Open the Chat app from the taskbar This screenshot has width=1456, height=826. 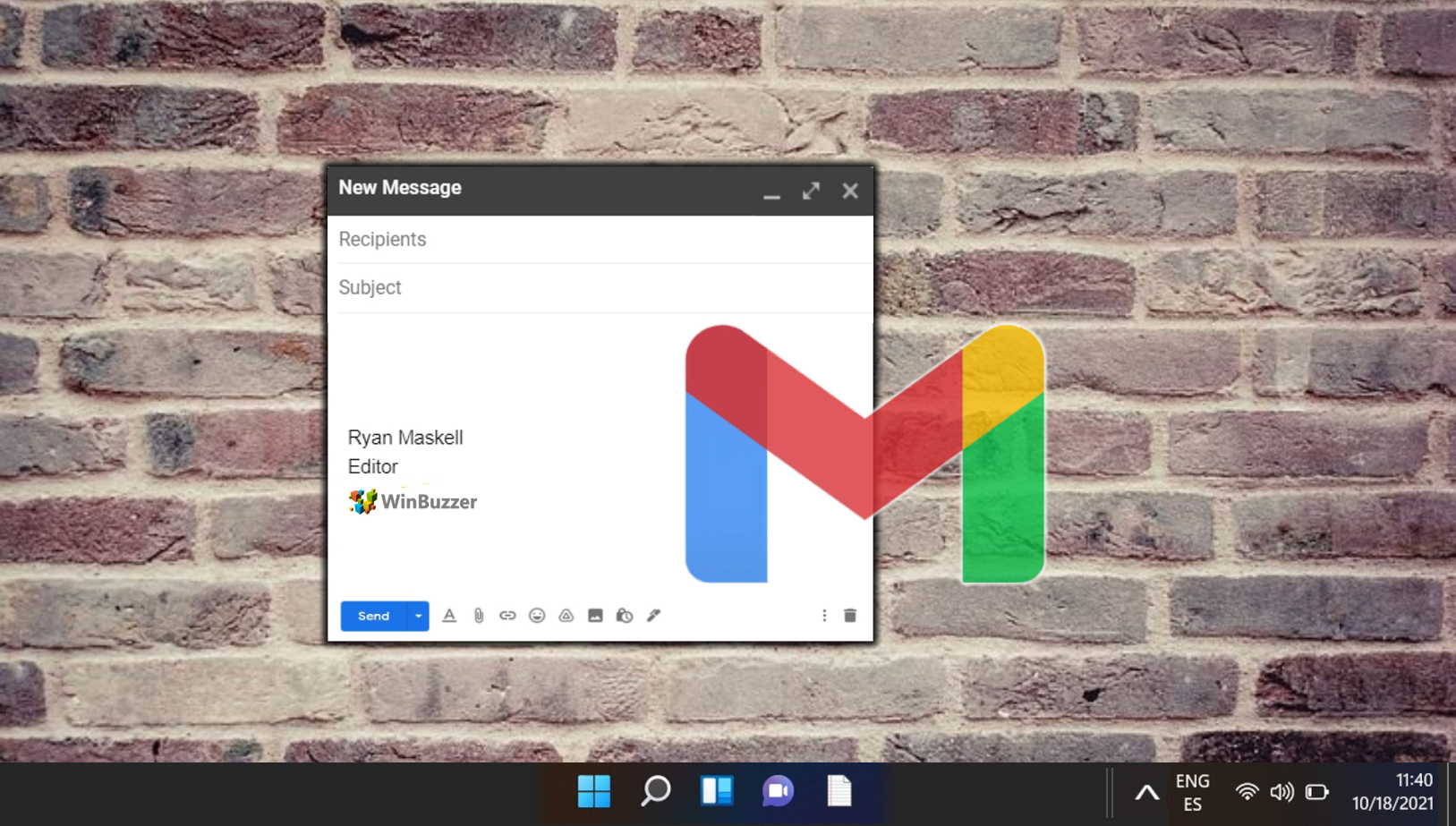click(x=777, y=791)
